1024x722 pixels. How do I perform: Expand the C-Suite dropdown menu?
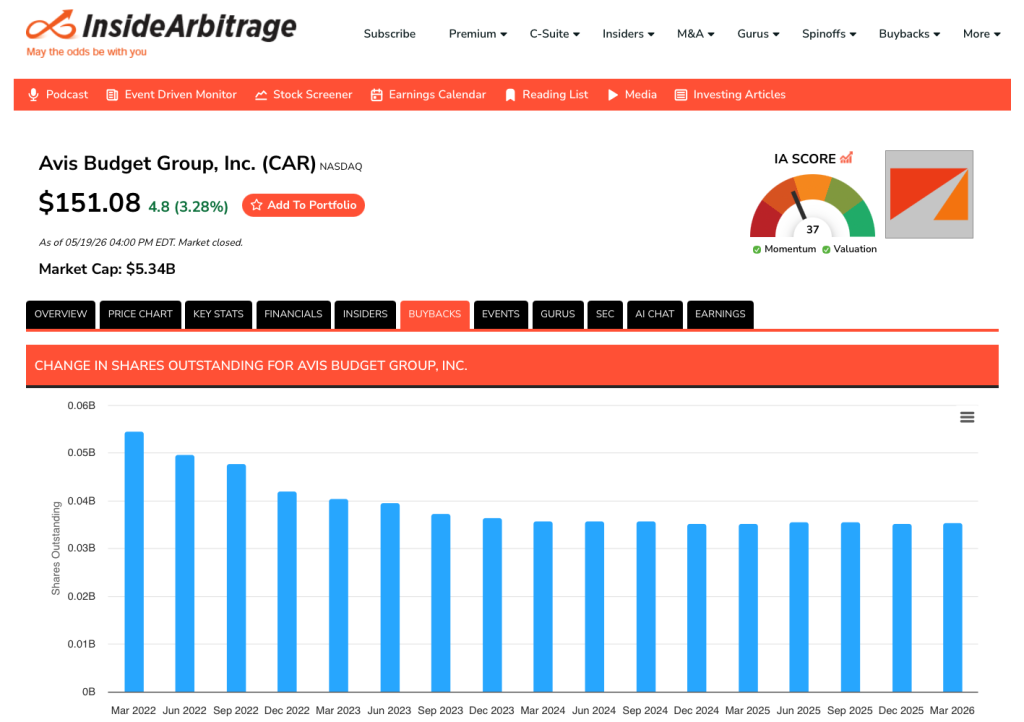[x=554, y=34]
